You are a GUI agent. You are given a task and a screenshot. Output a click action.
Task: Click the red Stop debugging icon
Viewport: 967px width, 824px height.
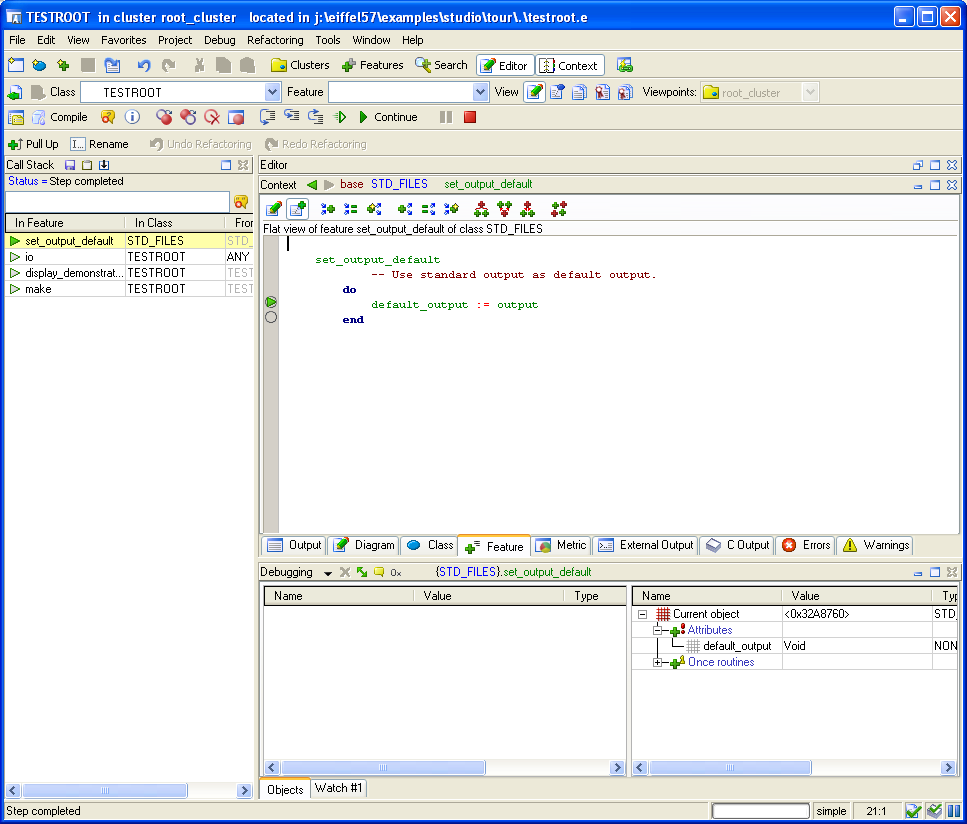(470, 117)
